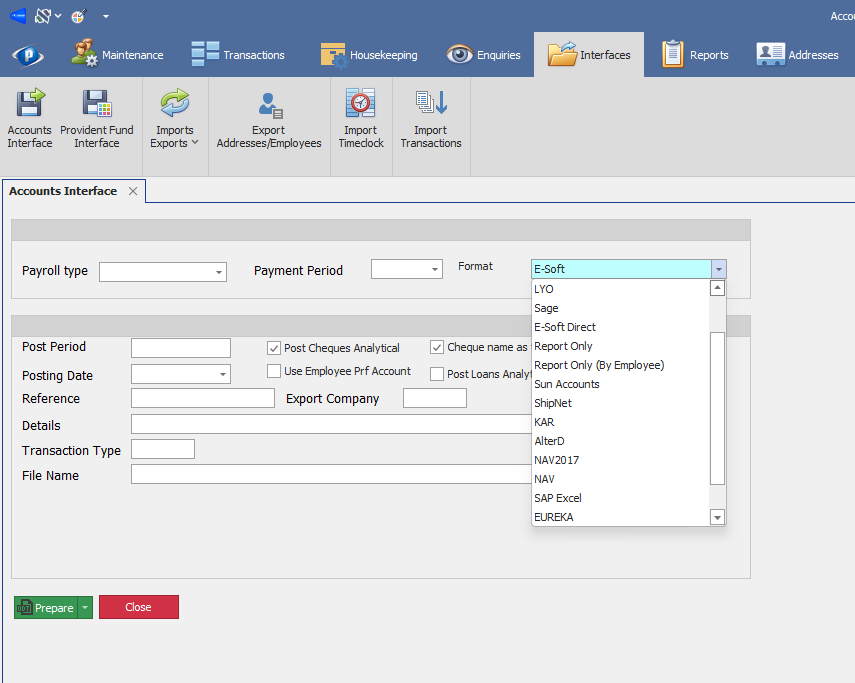Close the Accounts Interface document tab
The image size is (855, 683).
coord(133,191)
